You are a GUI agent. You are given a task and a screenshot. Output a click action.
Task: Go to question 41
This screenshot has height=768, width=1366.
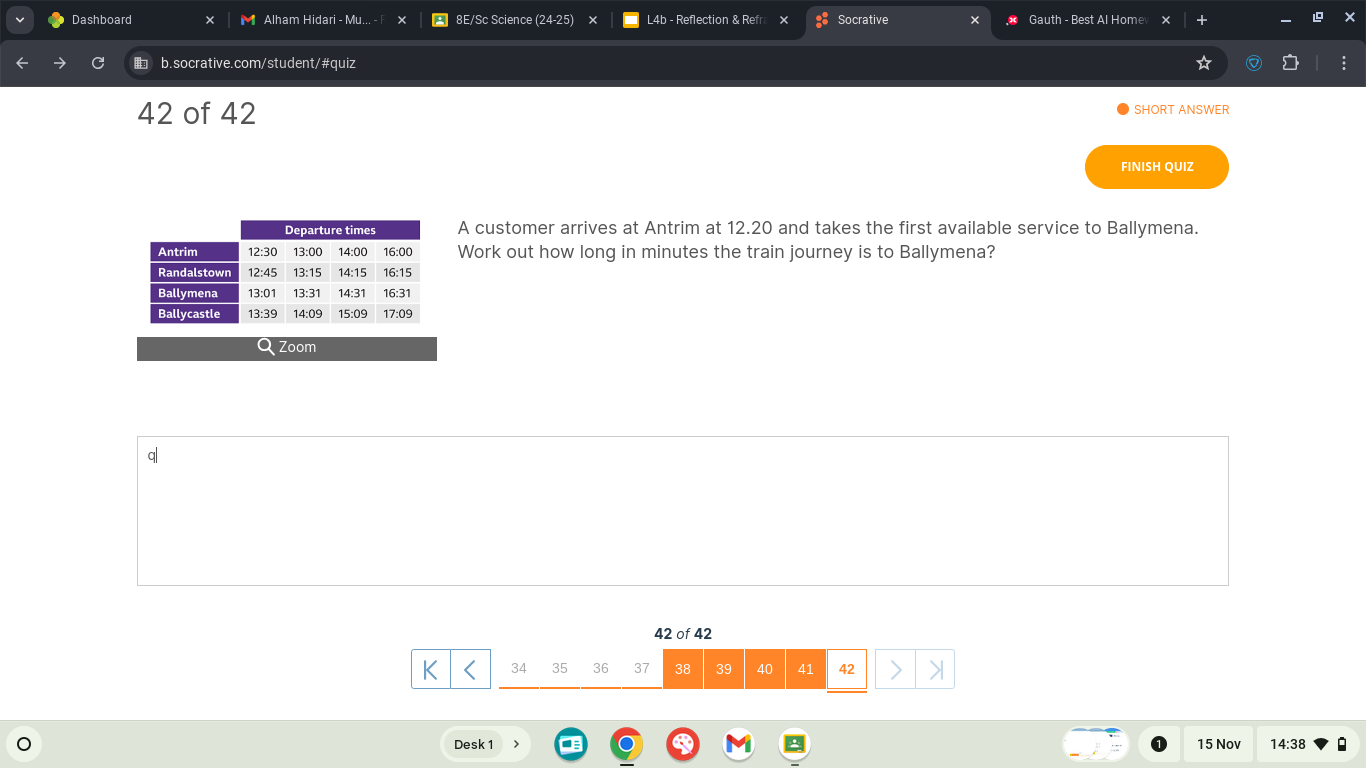pos(806,669)
